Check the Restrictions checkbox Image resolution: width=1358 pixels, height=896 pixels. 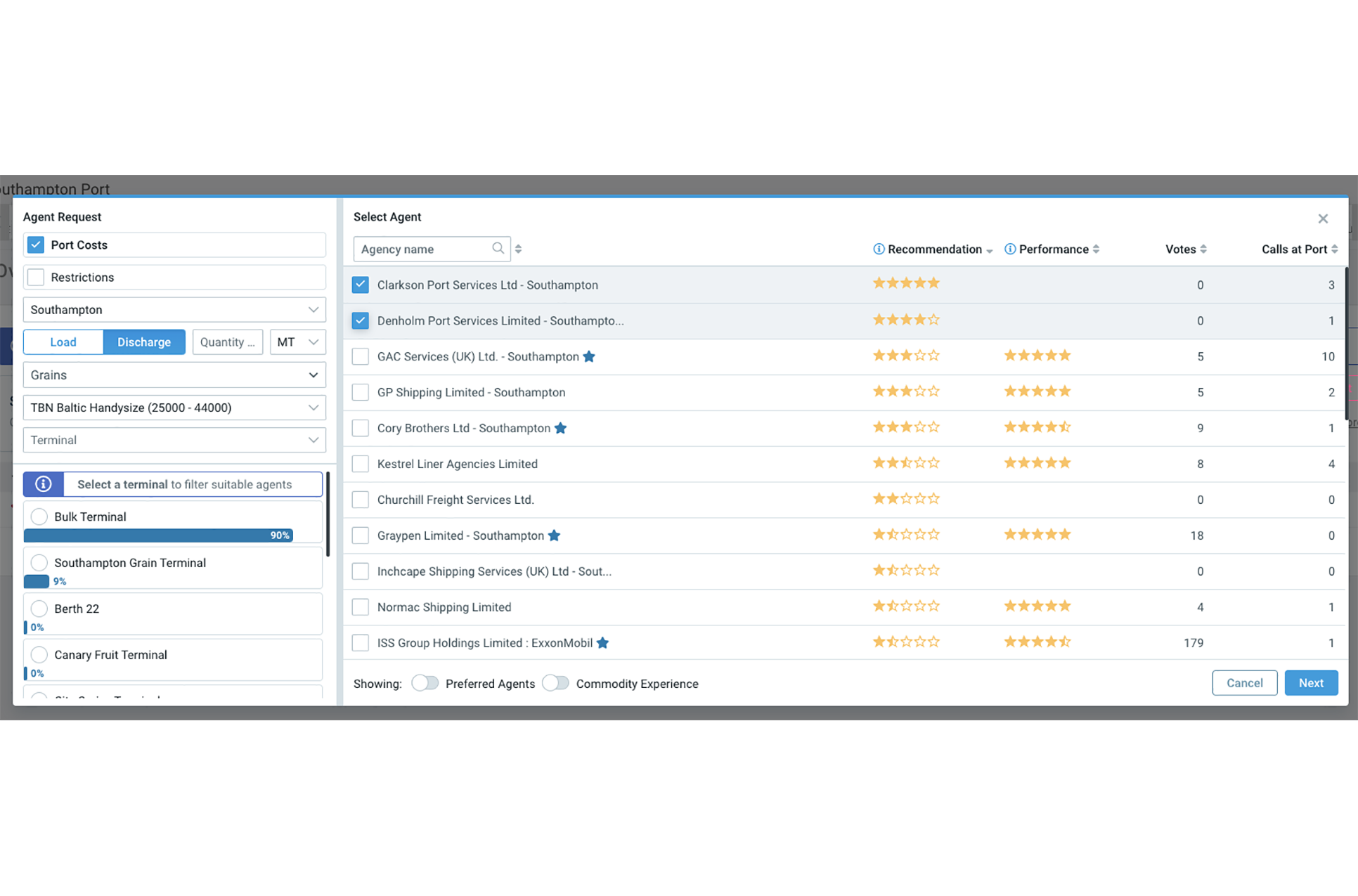point(36,277)
